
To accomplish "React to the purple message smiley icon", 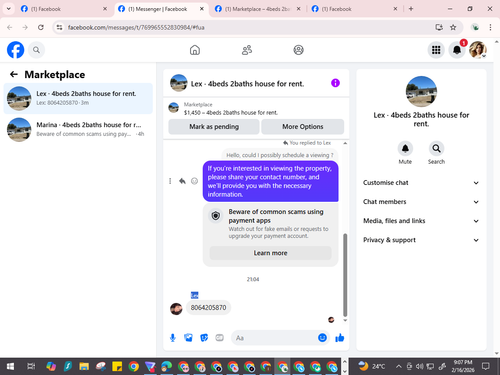I will [194, 181].
